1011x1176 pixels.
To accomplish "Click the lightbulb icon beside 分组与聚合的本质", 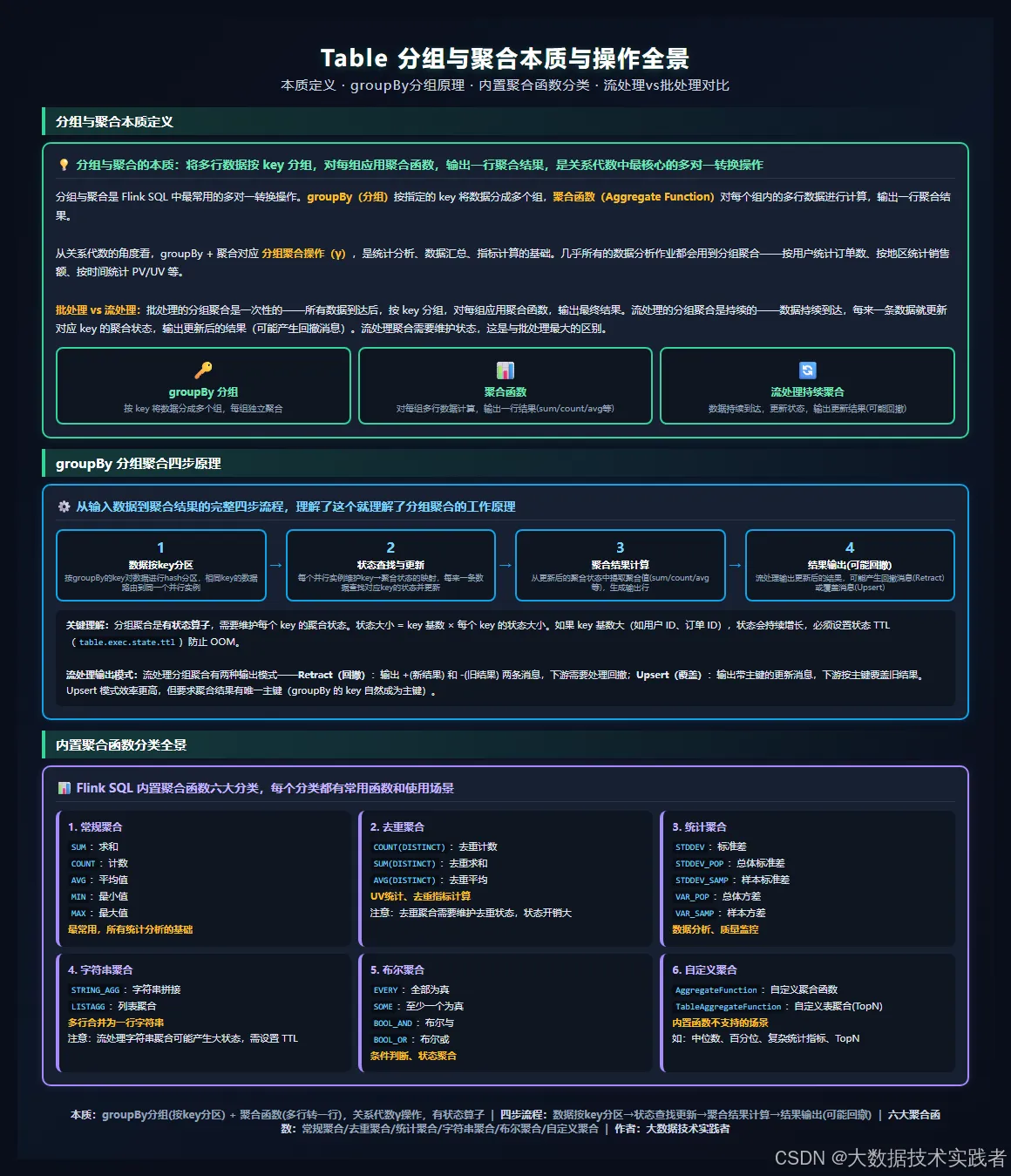I will click(x=64, y=165).
